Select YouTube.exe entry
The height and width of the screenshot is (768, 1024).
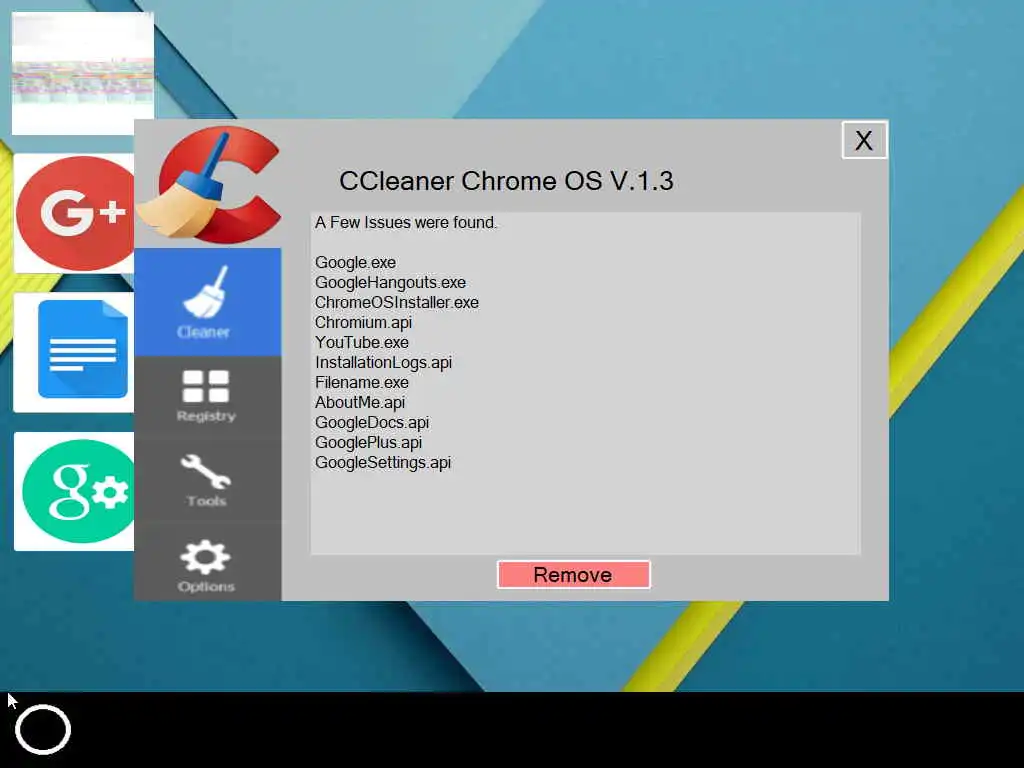(x=362, y=342)
